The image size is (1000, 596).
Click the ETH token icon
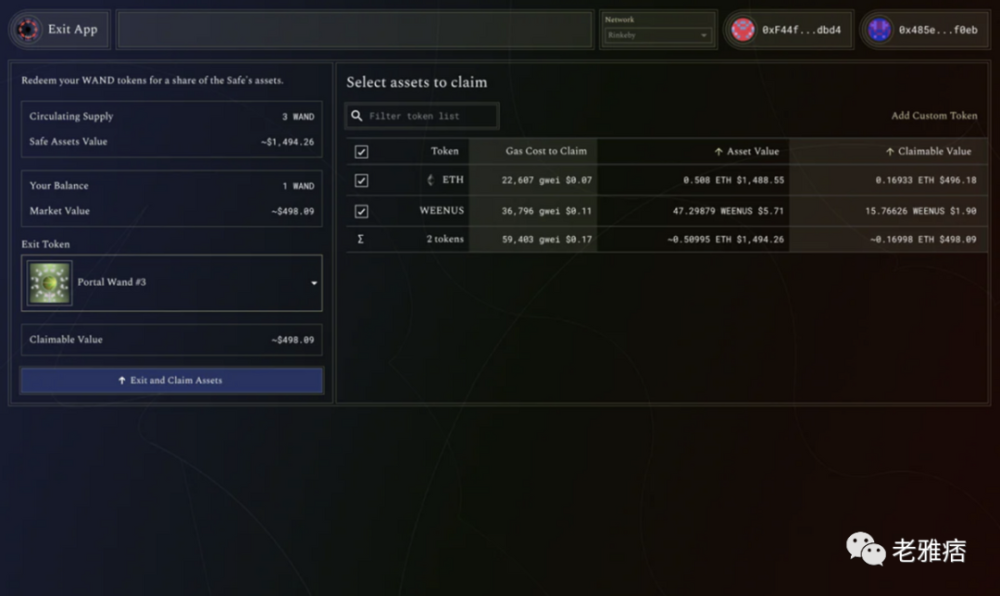pos(430,180)
